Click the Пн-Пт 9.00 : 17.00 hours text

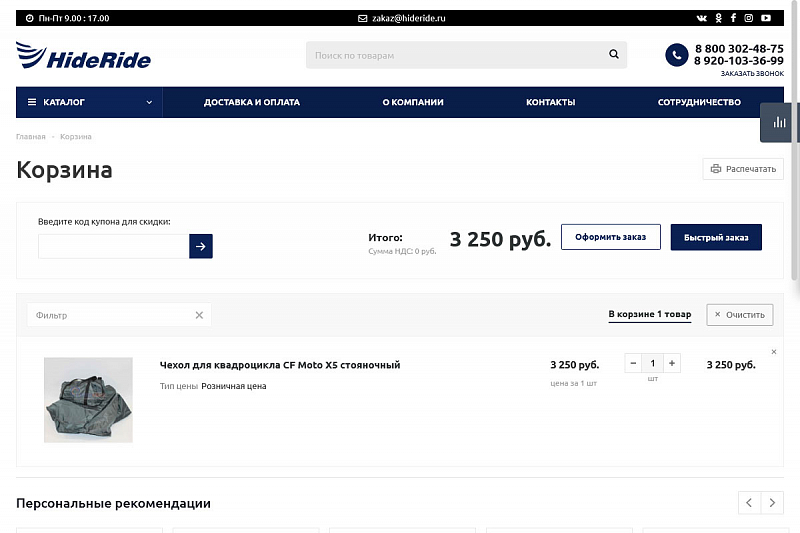pos(74,18)
